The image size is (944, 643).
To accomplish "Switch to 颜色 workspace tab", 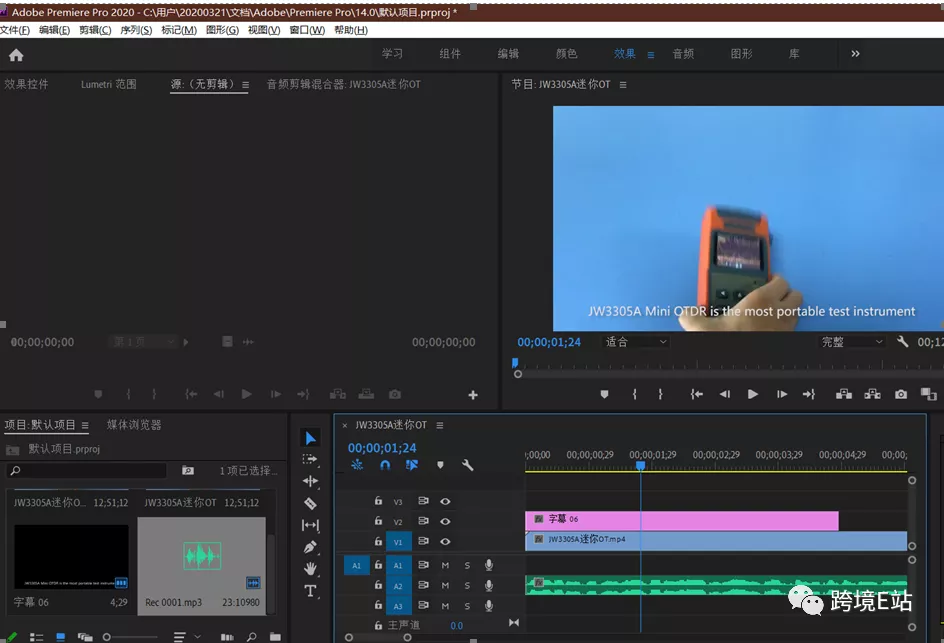I will point(567,54).
